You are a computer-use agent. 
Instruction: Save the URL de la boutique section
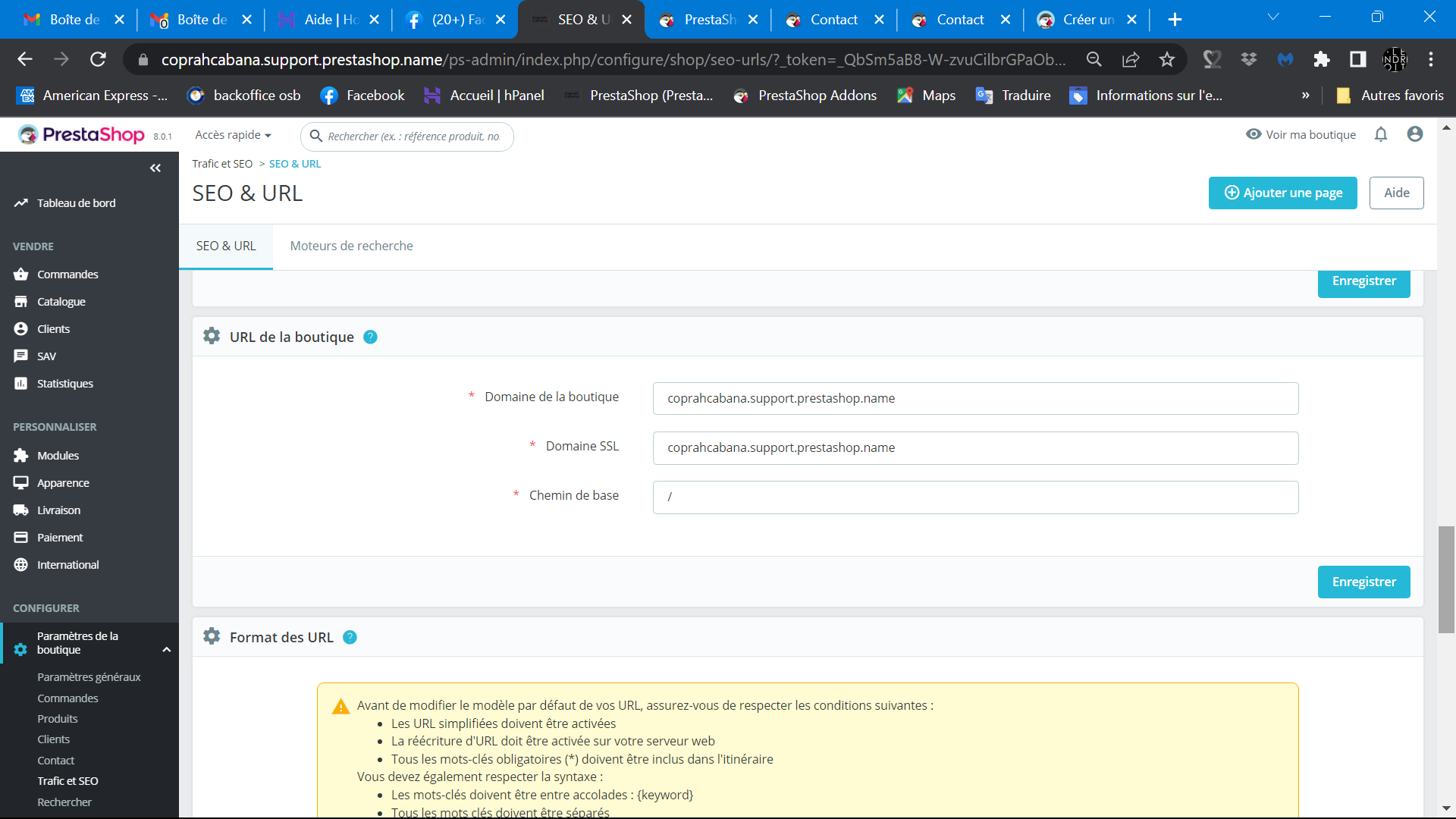[x=1363, y=582]
